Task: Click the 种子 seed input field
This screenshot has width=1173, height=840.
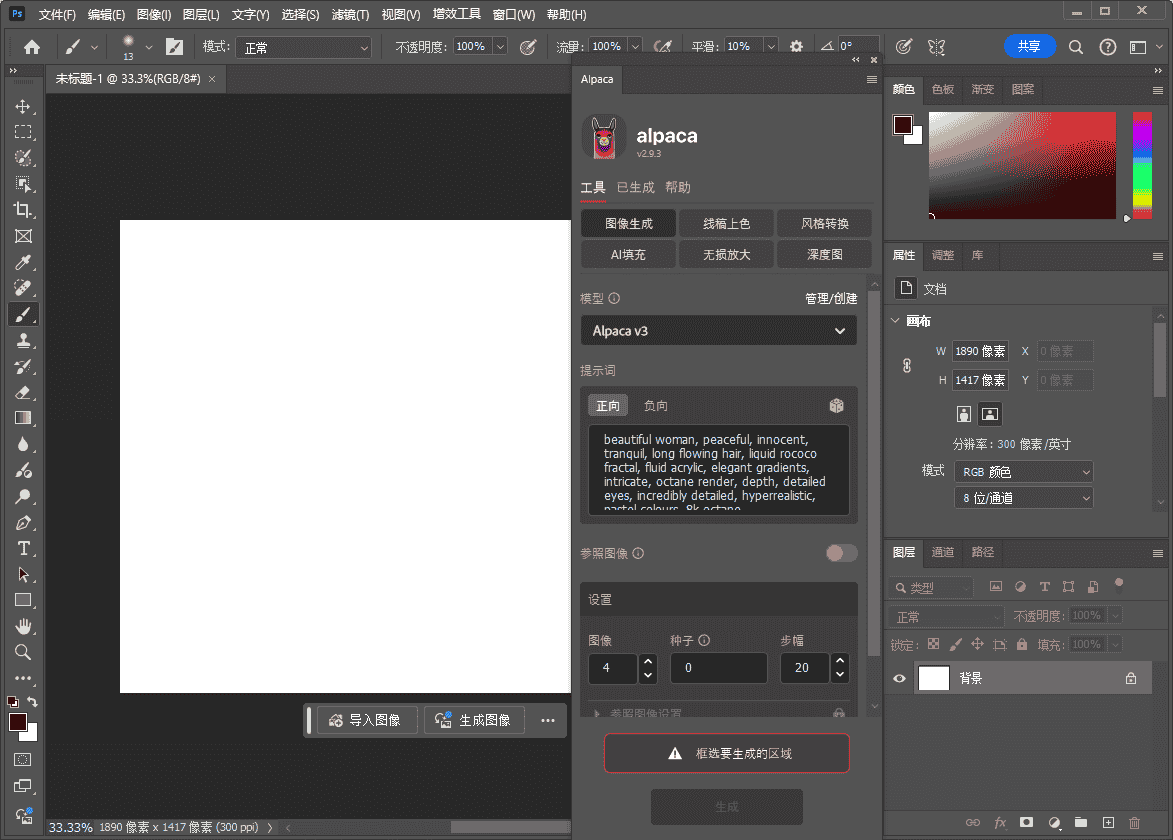Action: coord(718,668)
